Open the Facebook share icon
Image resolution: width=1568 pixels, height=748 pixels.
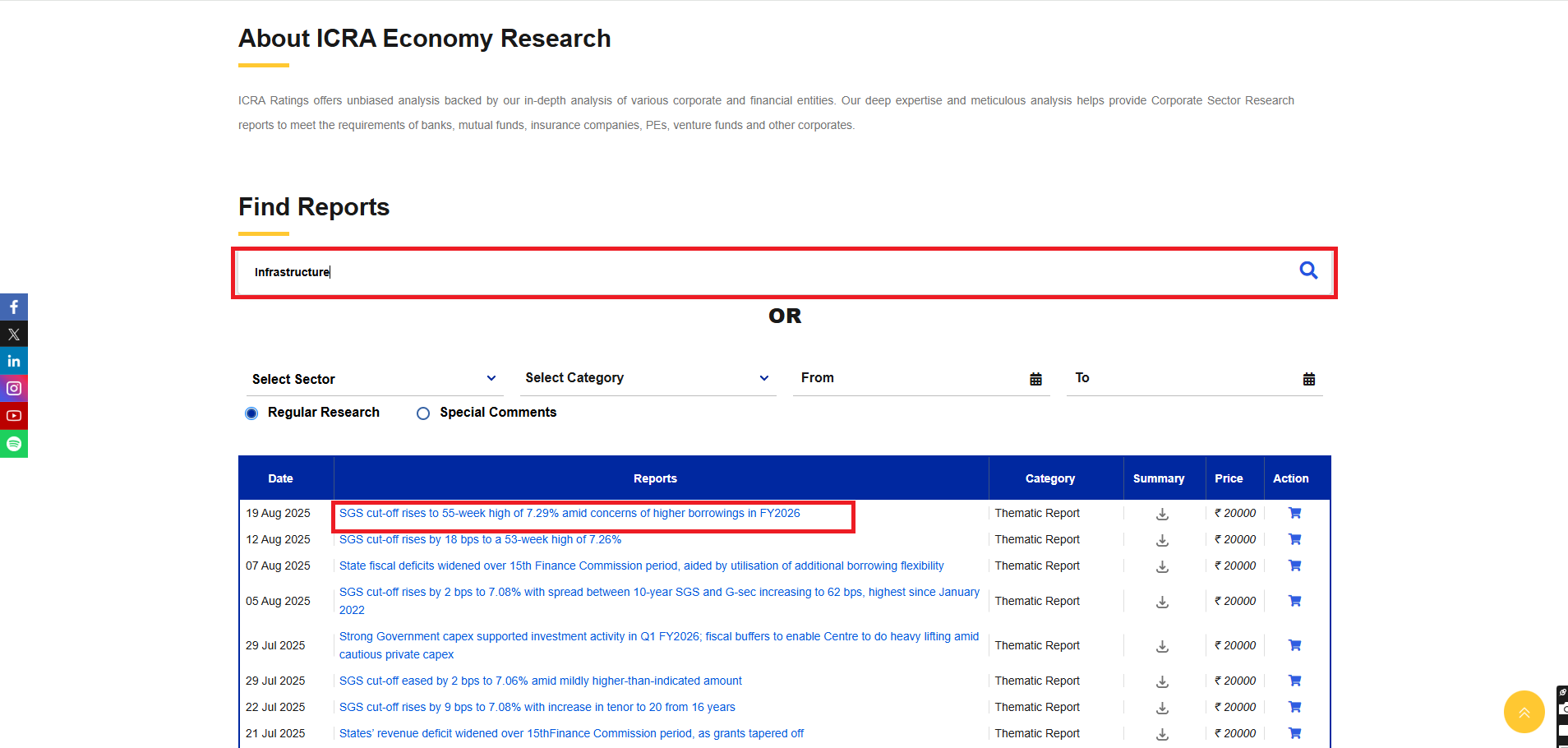click(x=14, y=307)
